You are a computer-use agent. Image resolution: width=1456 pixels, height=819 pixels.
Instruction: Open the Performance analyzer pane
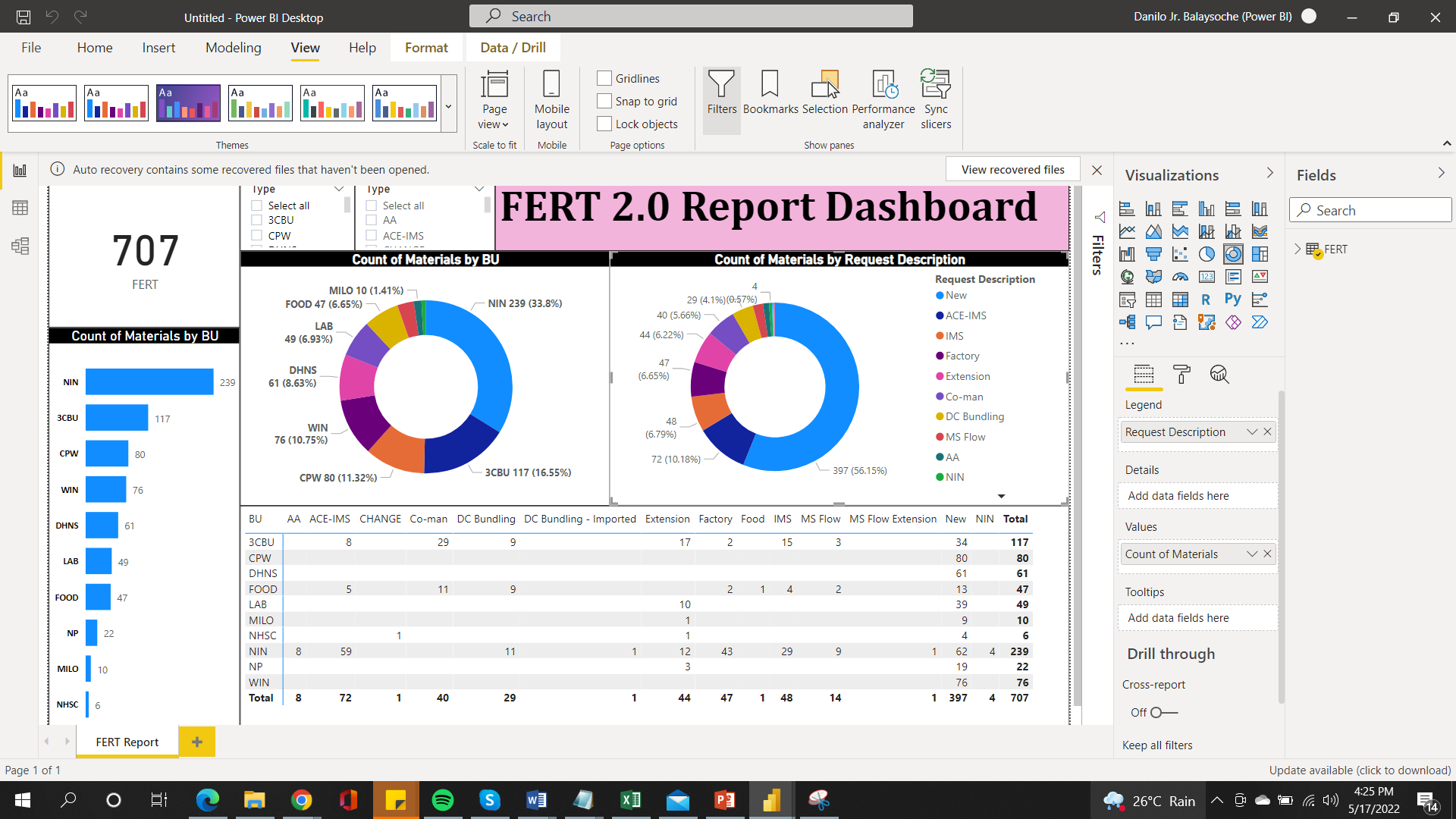[883, 99]
